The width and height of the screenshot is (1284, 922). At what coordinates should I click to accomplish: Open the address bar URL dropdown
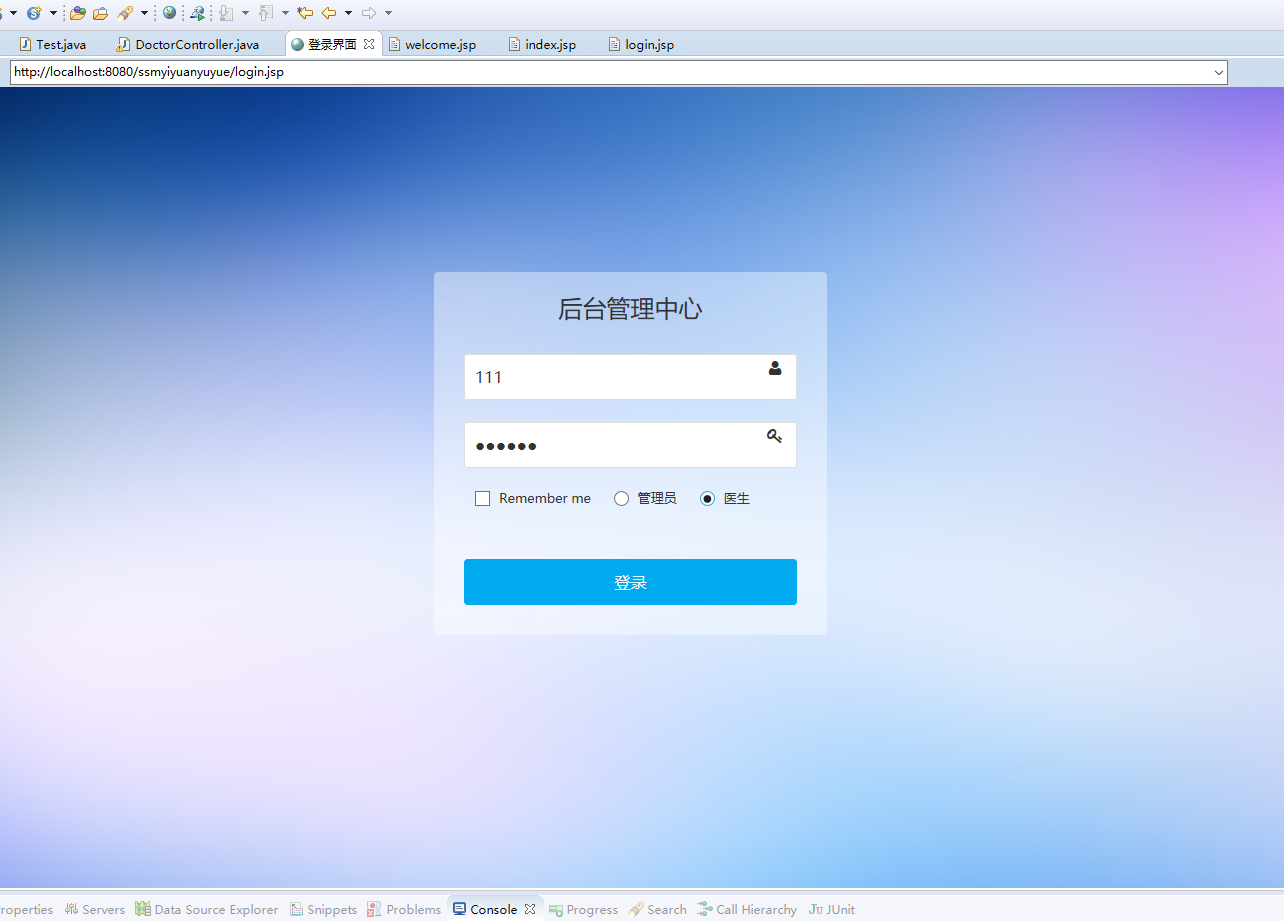(x=1218, y=71)
